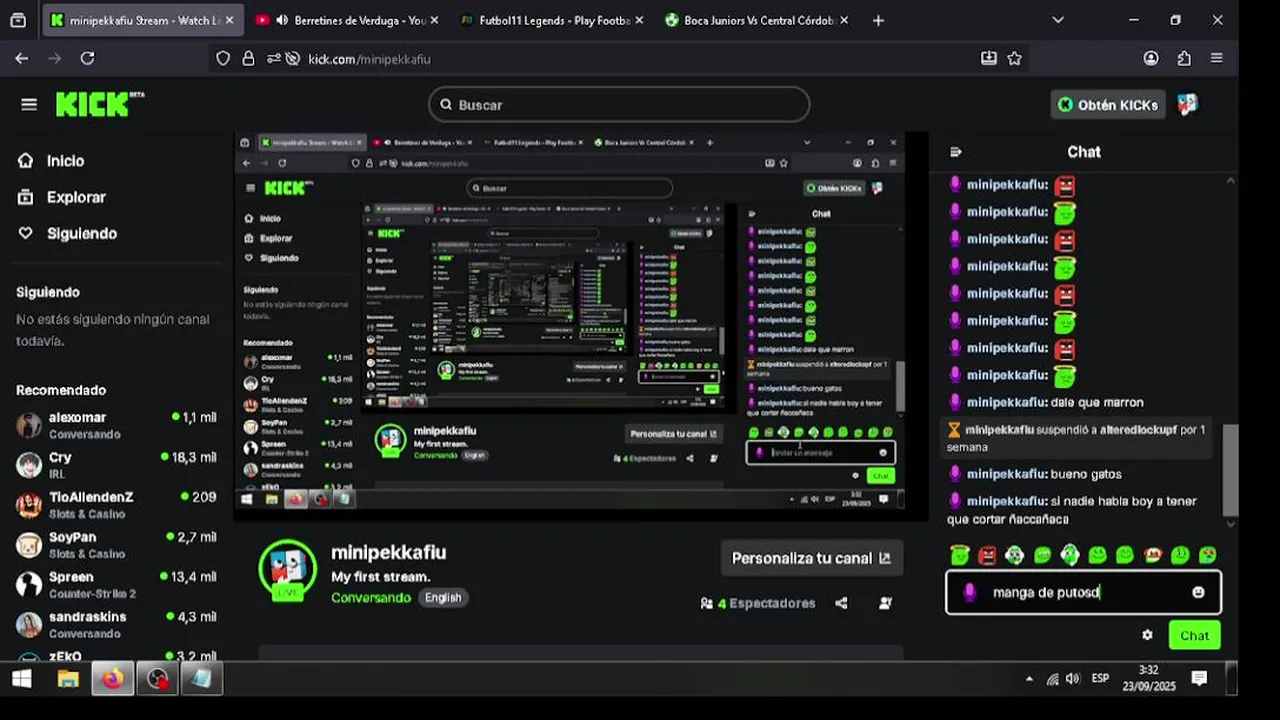
Task: View the 4 Espectadores list
Action: pos(758,603)
